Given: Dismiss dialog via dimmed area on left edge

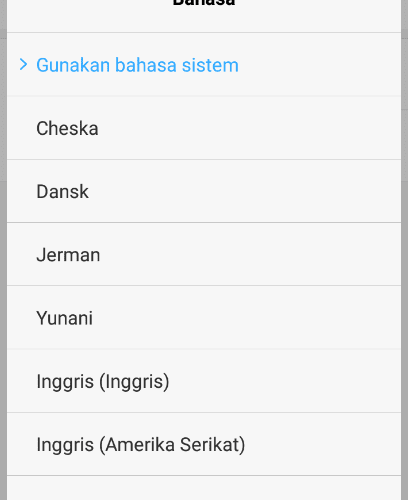Looking at the screenshot, I should click(3, 250).
